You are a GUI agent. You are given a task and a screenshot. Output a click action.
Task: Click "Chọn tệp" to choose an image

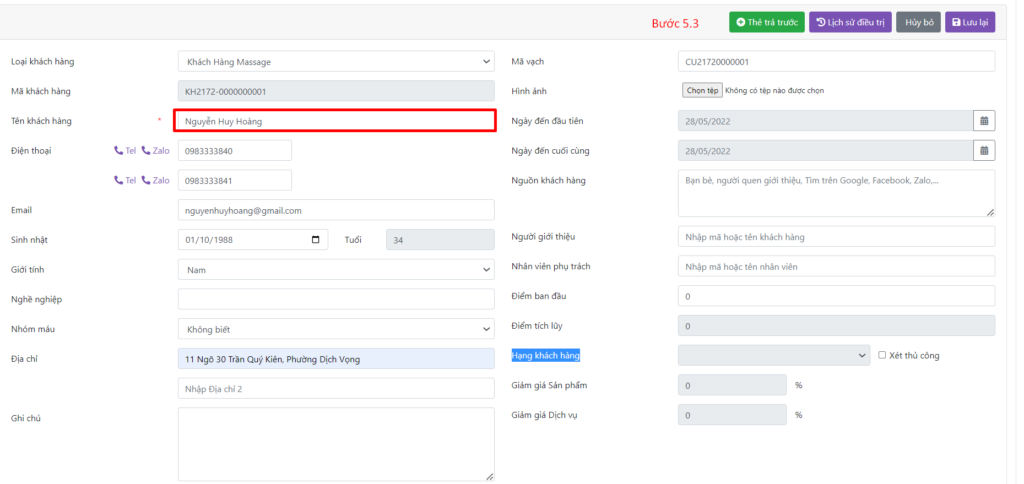pos(702,91)
